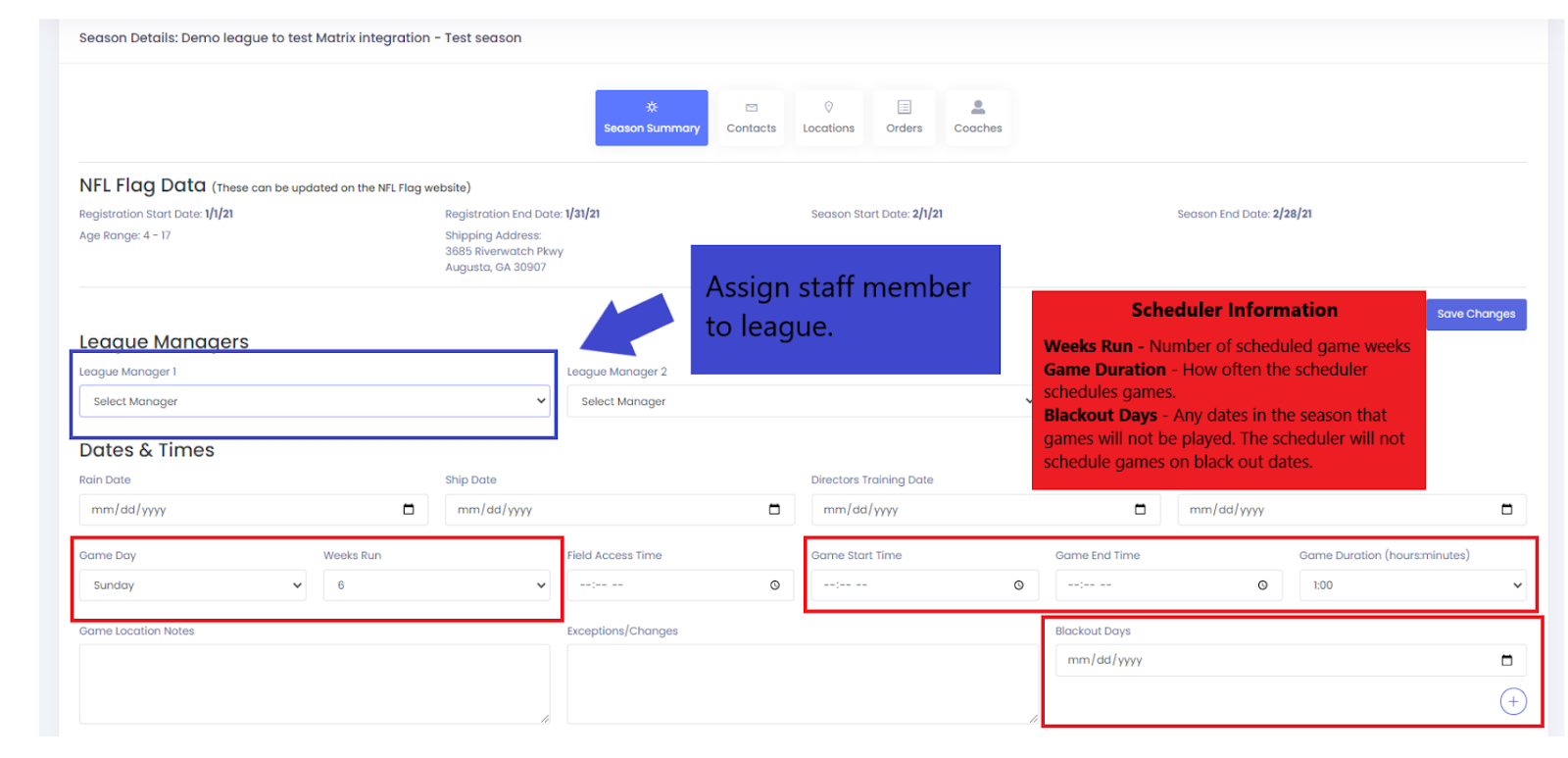Choose a Game Duration from dropdown
Viewport: 1568px width, 758px height.
click(1412, 585)
